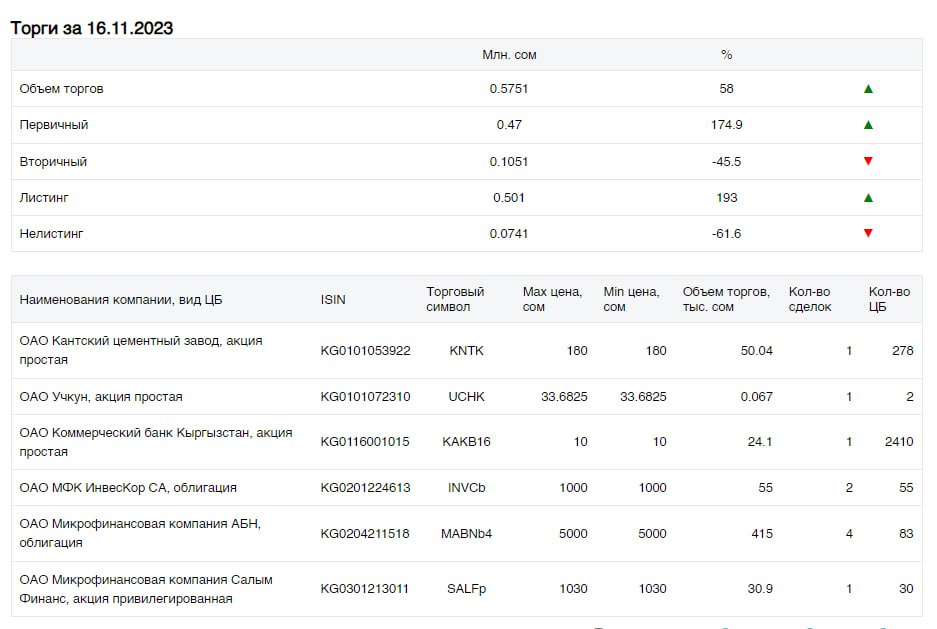Click red down arrow in Нелистинг row
Viewport: 937px width, 629px height.
click(868, 234)
